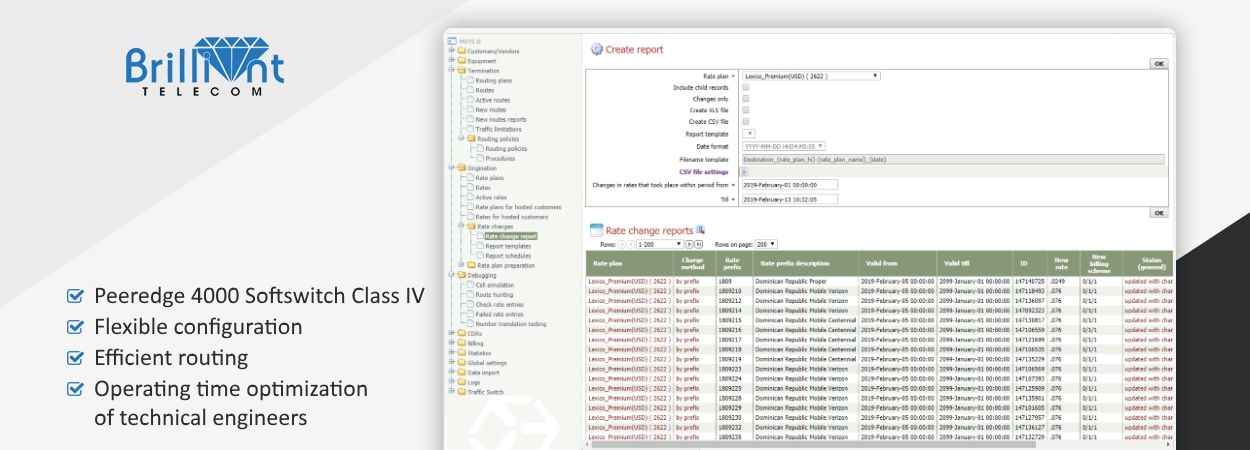Click the Logs folder icon
This screenshot has height=450, width=1250.
pos(463,382)
